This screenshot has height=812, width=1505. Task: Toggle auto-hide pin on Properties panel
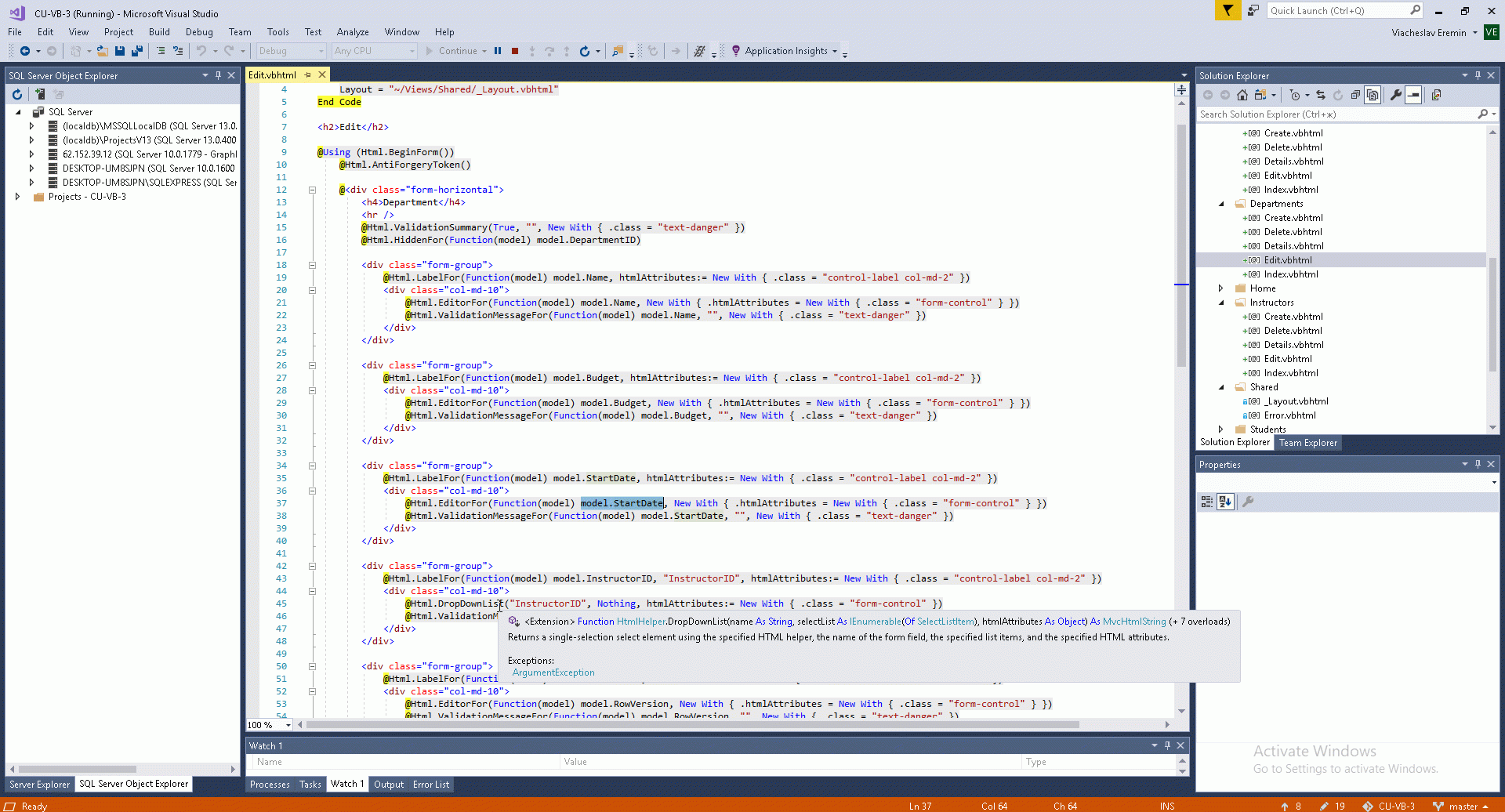[x=1478, y=464]
